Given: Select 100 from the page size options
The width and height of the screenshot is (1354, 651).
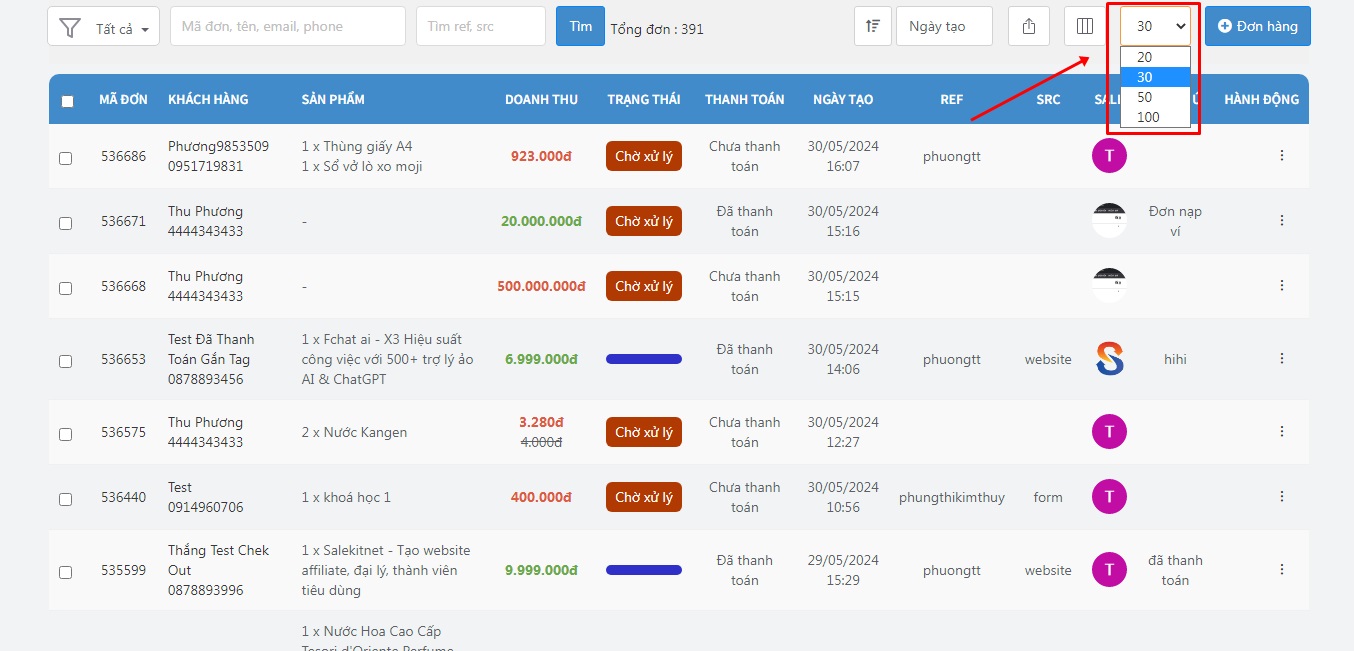Looking at the screenshot, I should click(1148, 117).
